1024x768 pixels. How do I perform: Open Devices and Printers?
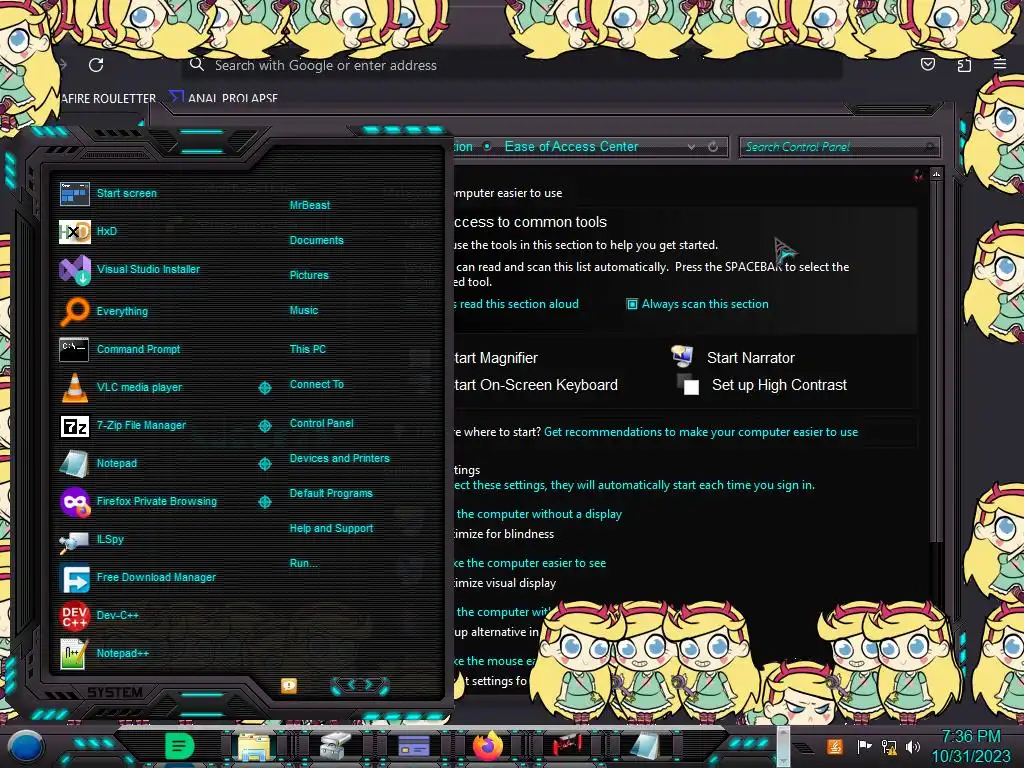coord(339,458)
